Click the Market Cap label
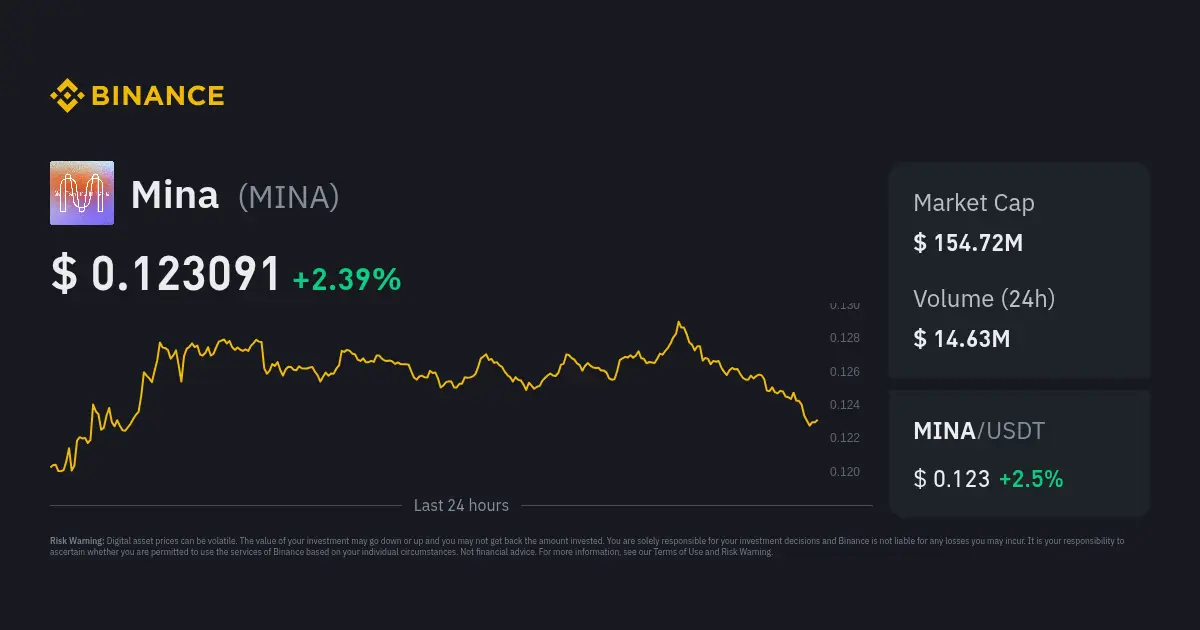 pyautogui.click(x=974, y=203)
